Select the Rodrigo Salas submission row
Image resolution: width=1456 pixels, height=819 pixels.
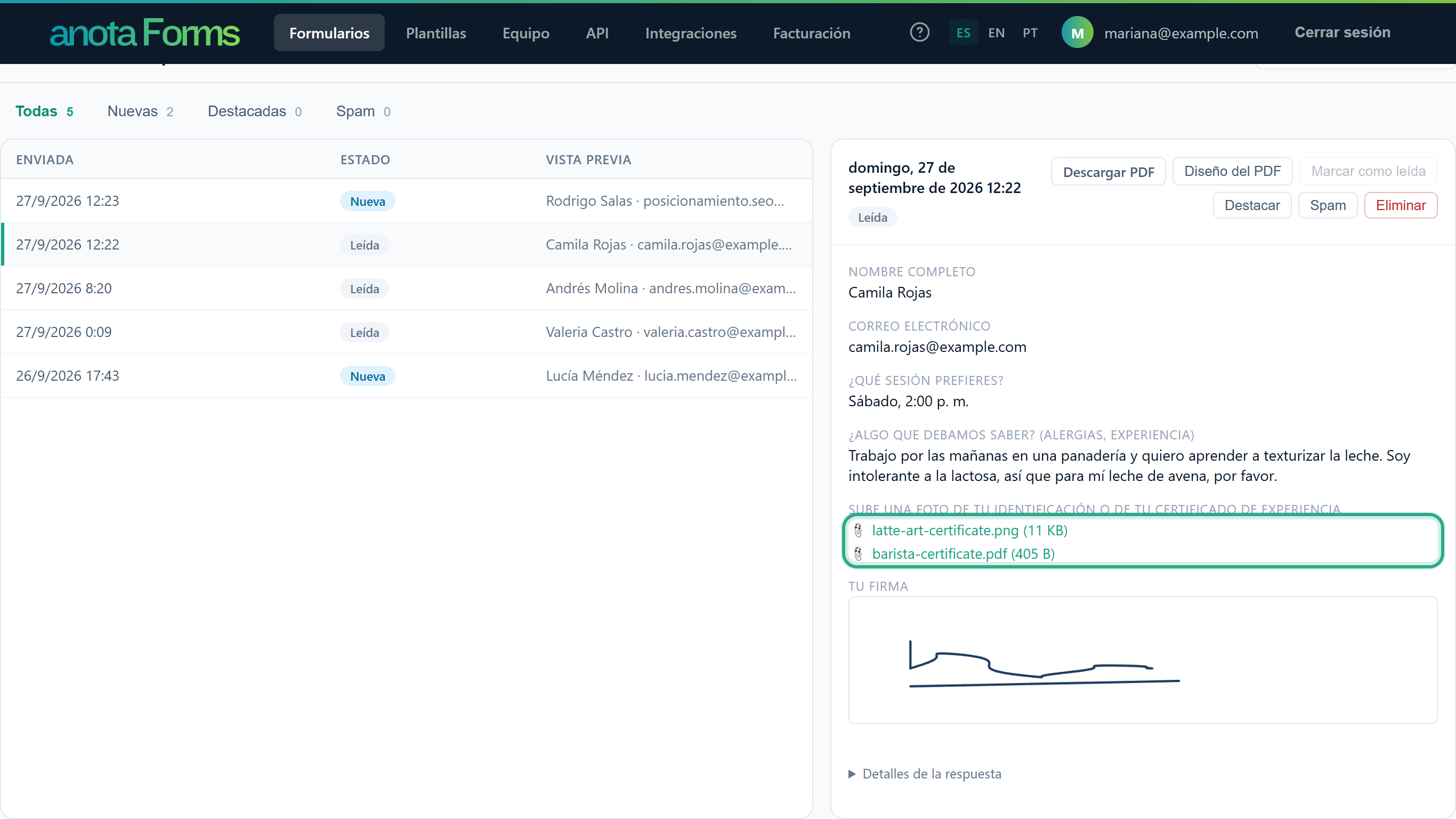pyautogui.click(x=407, y=201)
